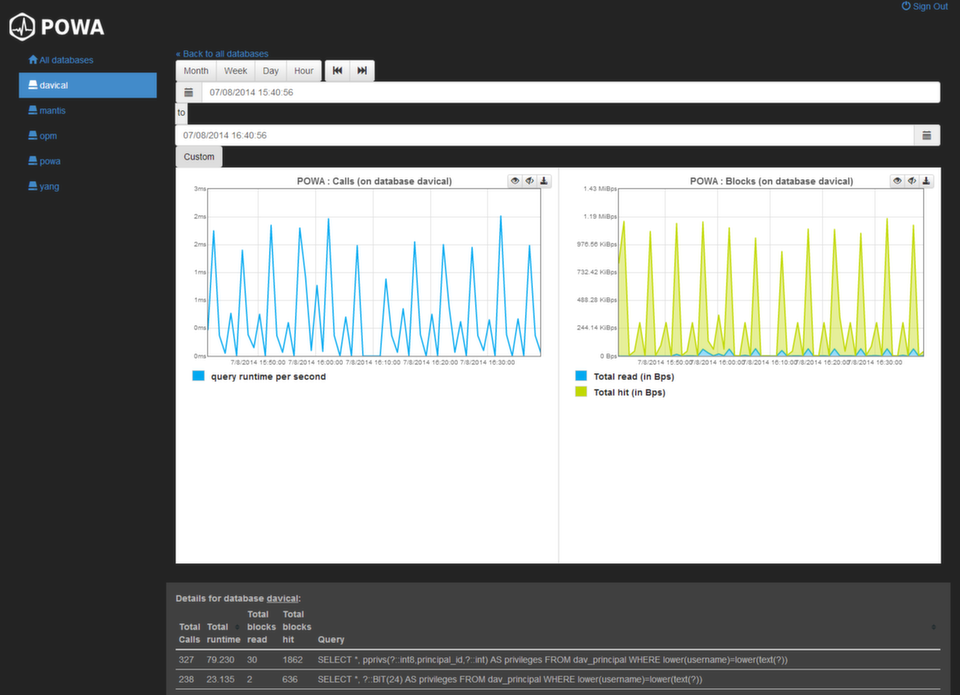Click the 'query runtime per second' legend label
The image size is (960, 695).
(x=268, y=377)
